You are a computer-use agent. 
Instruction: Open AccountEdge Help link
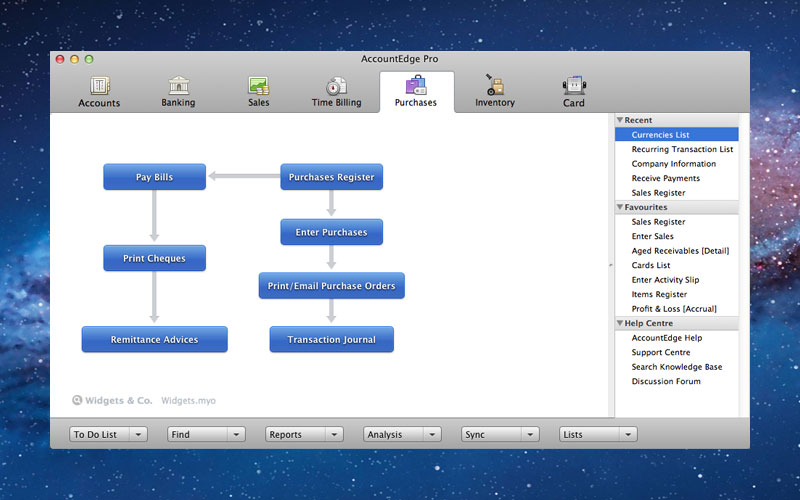[667, 338]
